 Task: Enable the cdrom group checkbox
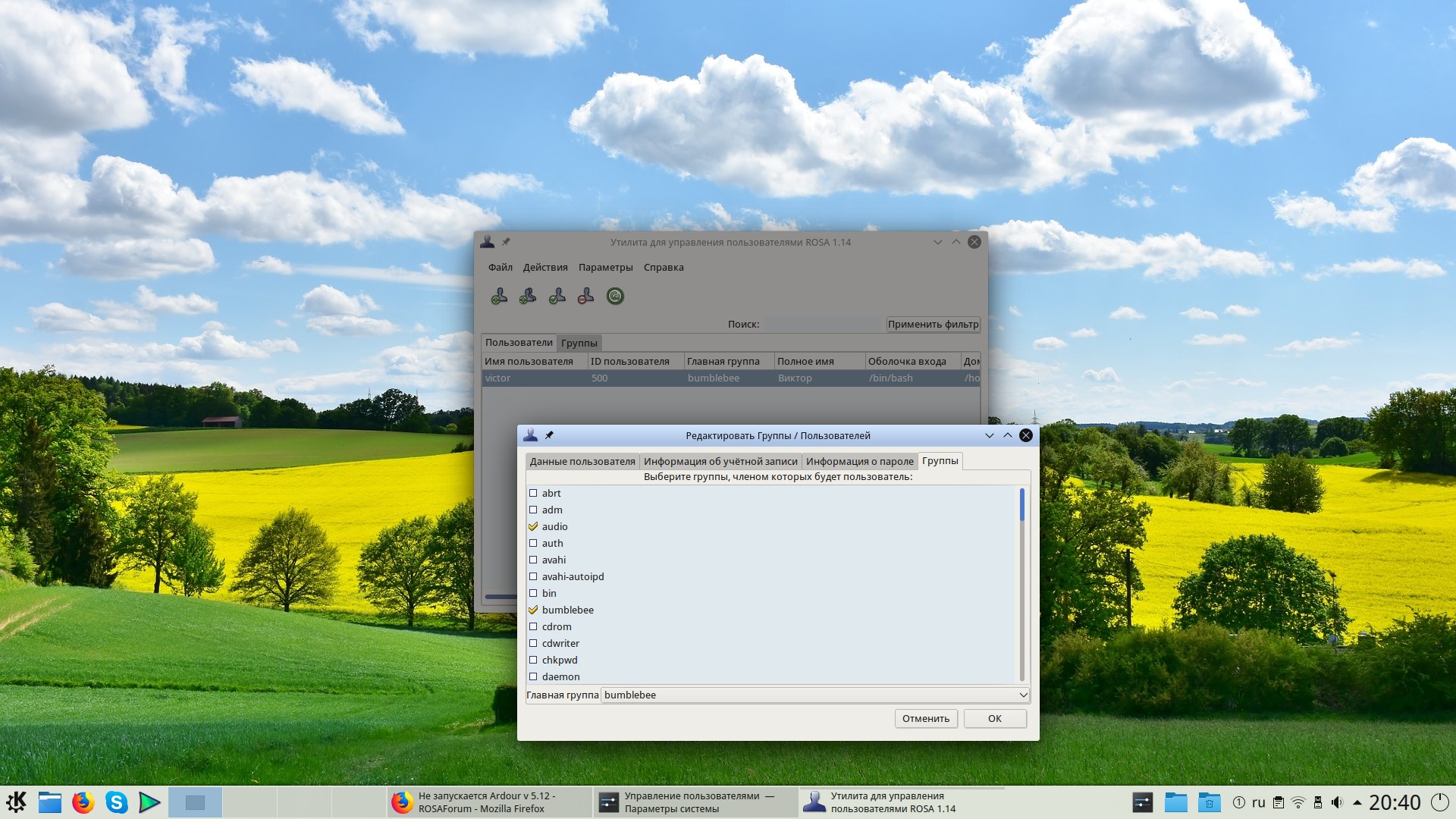[x=533, y=626]
